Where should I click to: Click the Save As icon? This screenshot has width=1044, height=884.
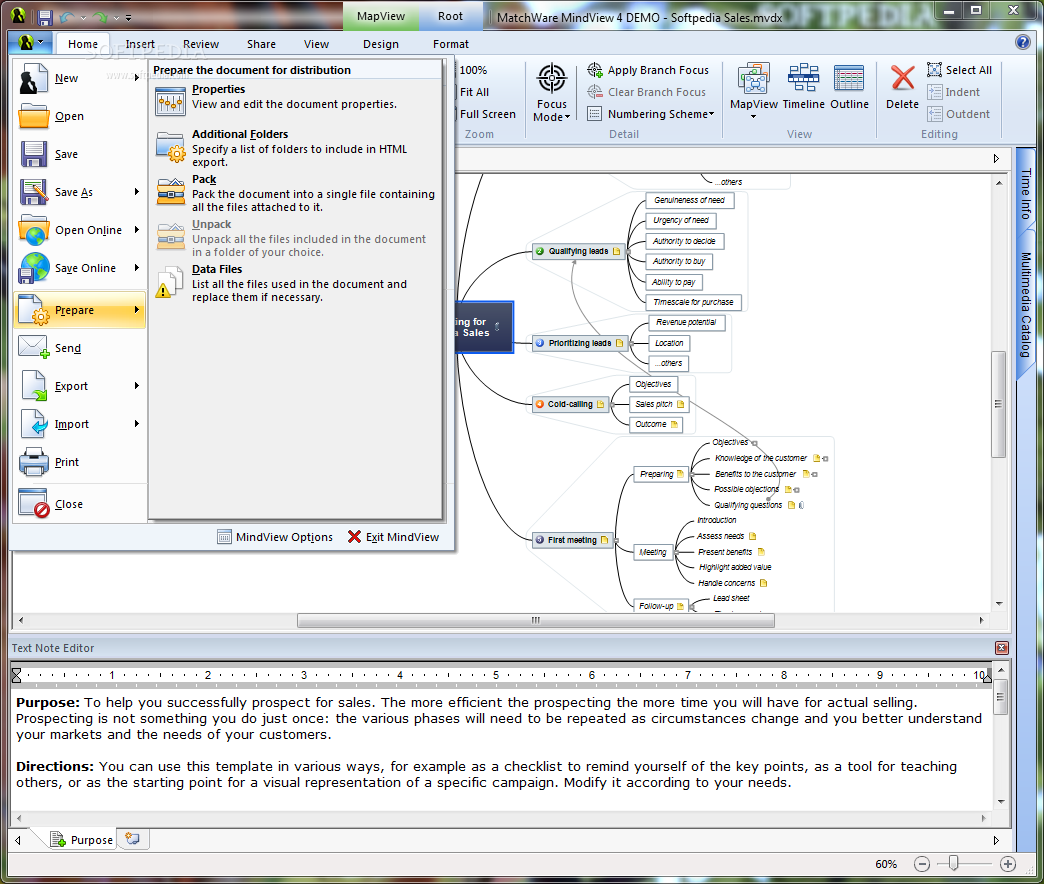click(33, 192)
